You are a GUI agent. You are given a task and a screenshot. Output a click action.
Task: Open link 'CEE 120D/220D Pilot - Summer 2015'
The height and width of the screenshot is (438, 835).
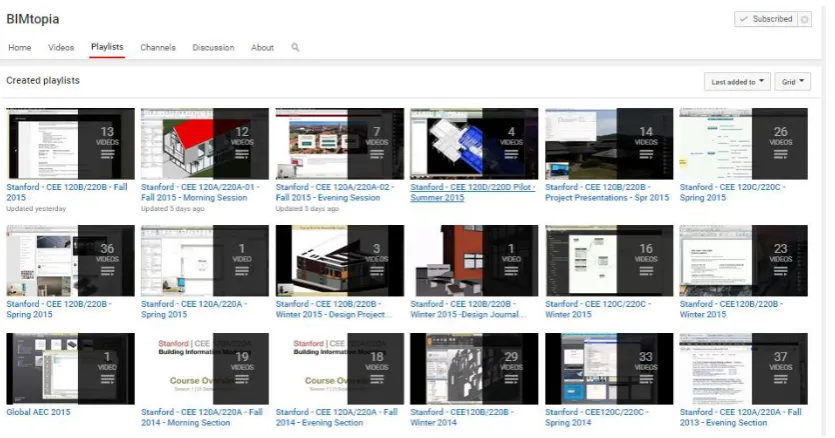(473, 192)
